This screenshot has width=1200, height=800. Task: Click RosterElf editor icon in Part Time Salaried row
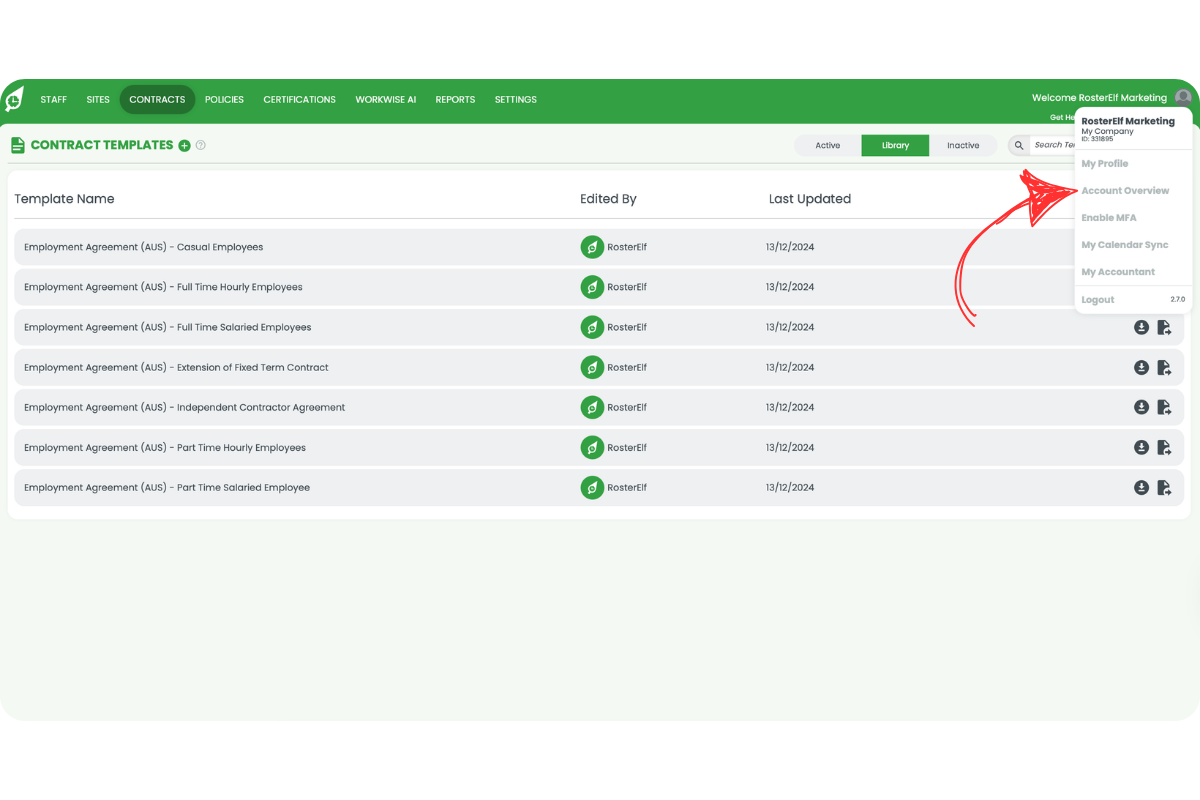click(592, 487)
